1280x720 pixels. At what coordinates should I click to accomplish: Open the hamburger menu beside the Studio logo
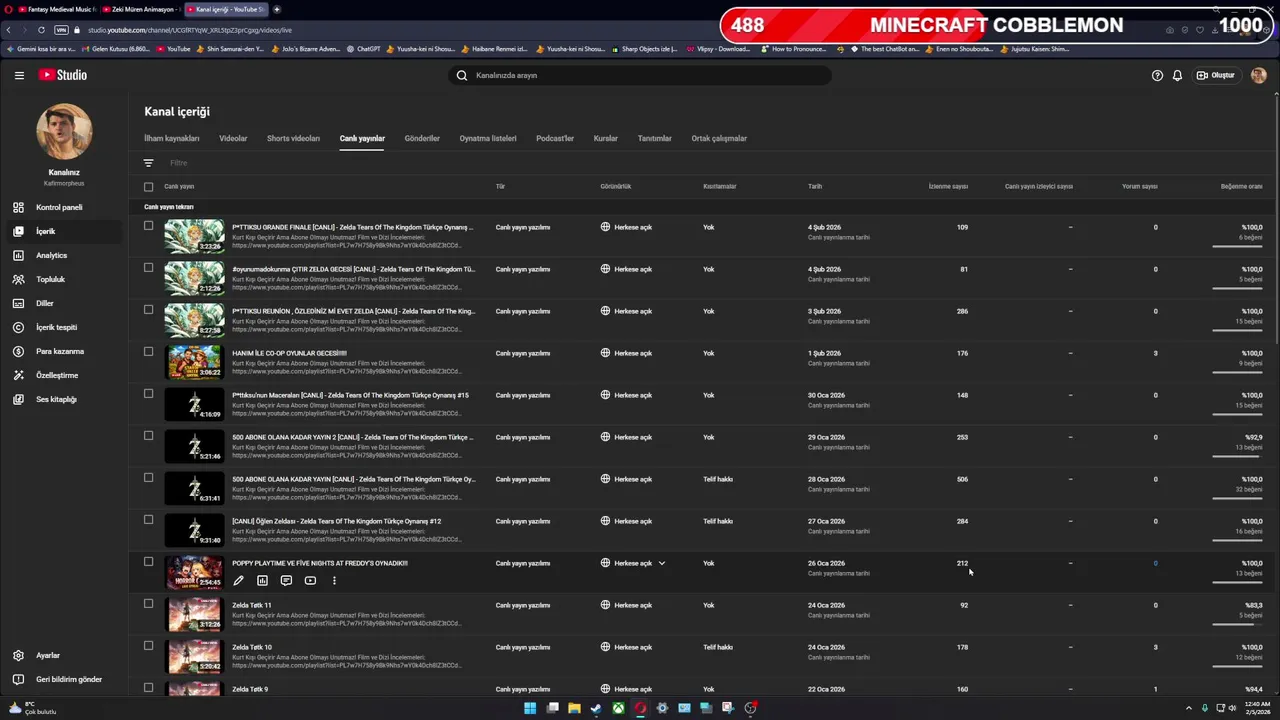click(x=19, y=75)
